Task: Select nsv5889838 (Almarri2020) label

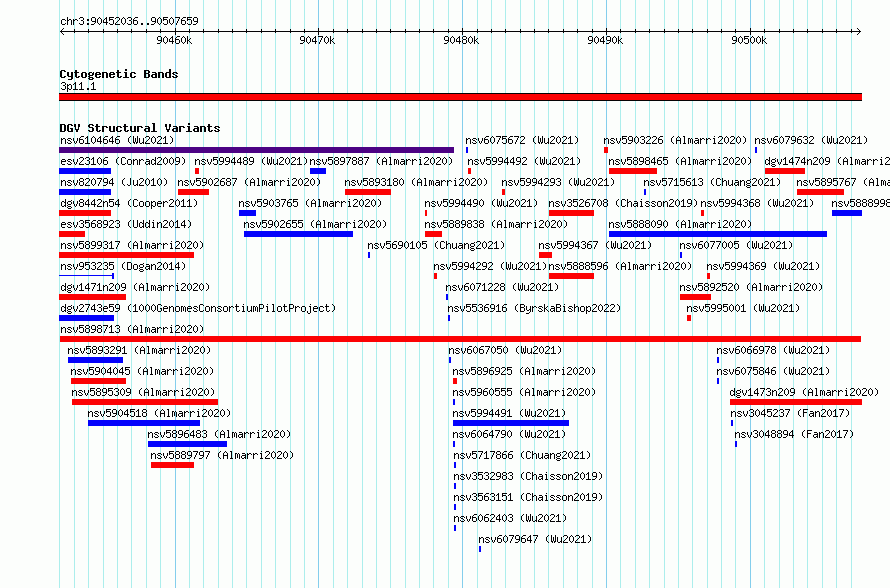Action: pos(496,224)
